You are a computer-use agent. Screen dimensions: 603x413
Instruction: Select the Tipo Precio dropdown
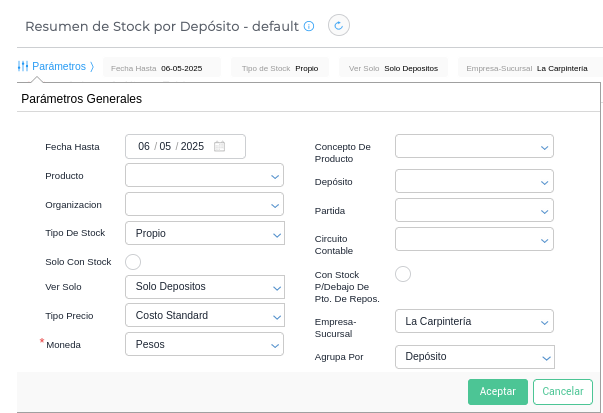click(204, 315)
